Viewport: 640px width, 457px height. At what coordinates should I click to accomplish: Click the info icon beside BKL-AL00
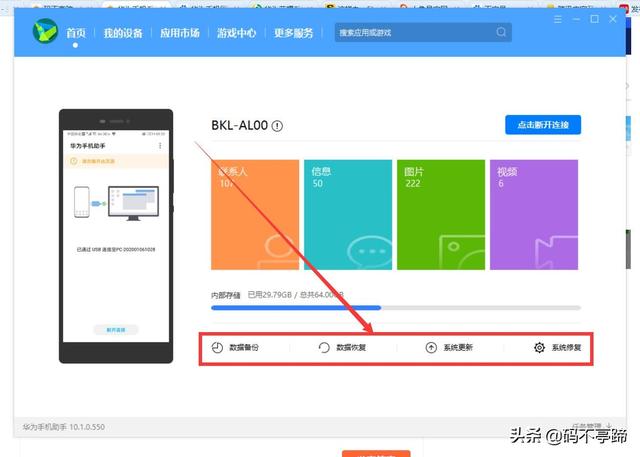click(277, 126)
